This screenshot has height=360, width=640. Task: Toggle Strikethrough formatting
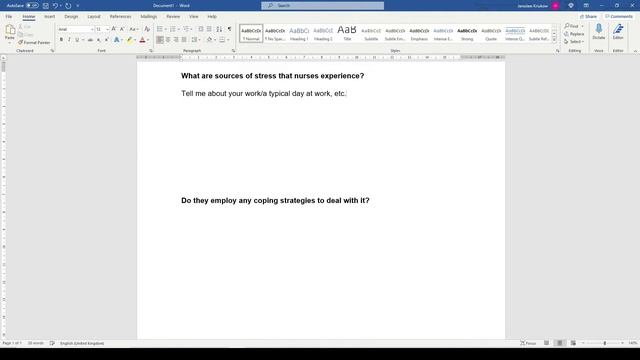pos(90,40)
